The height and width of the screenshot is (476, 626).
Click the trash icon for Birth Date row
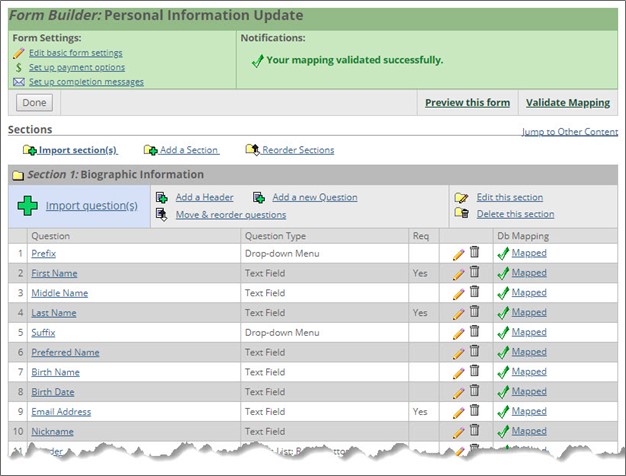[475, 391]
